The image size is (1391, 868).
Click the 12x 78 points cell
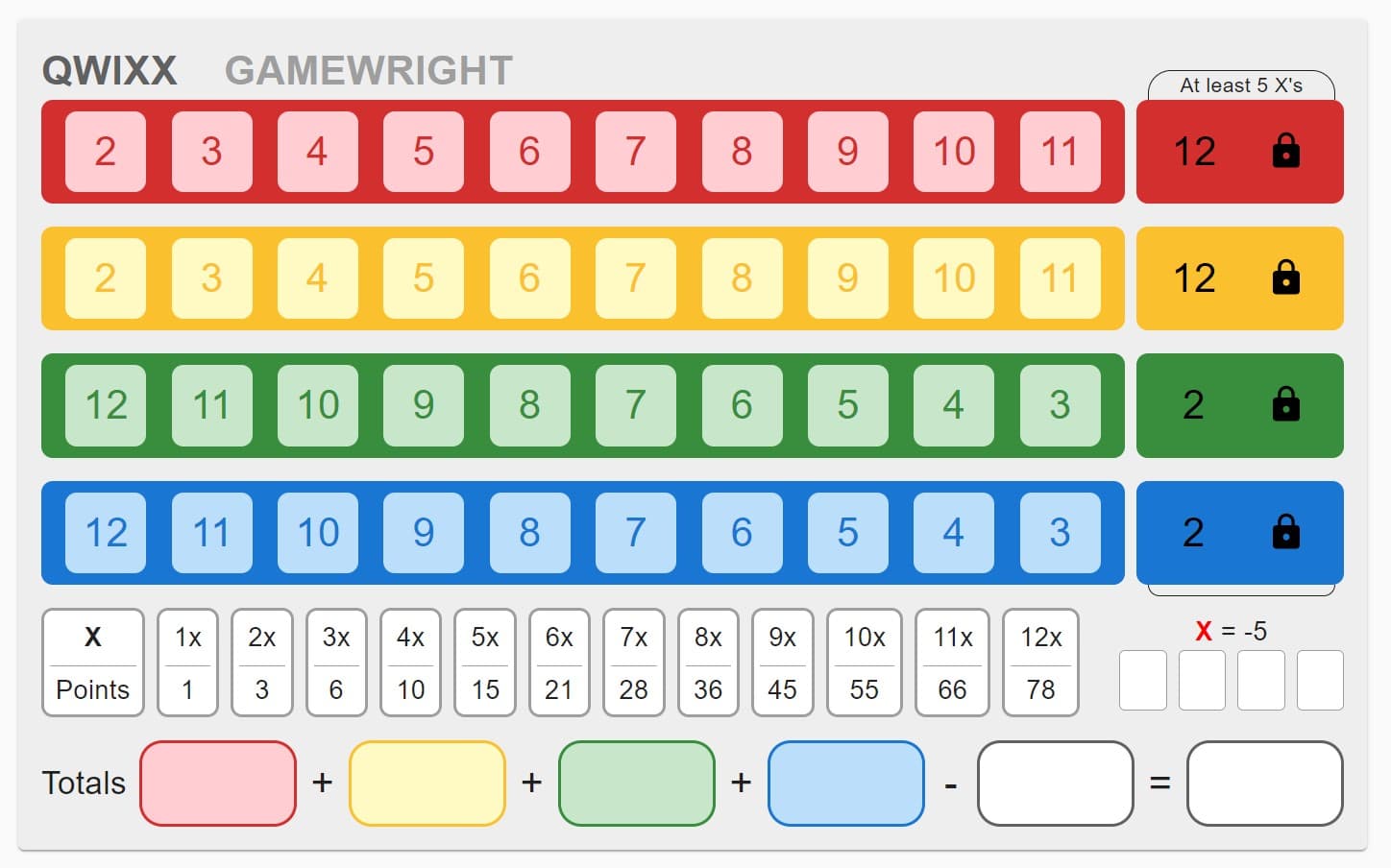point(1040,663)
